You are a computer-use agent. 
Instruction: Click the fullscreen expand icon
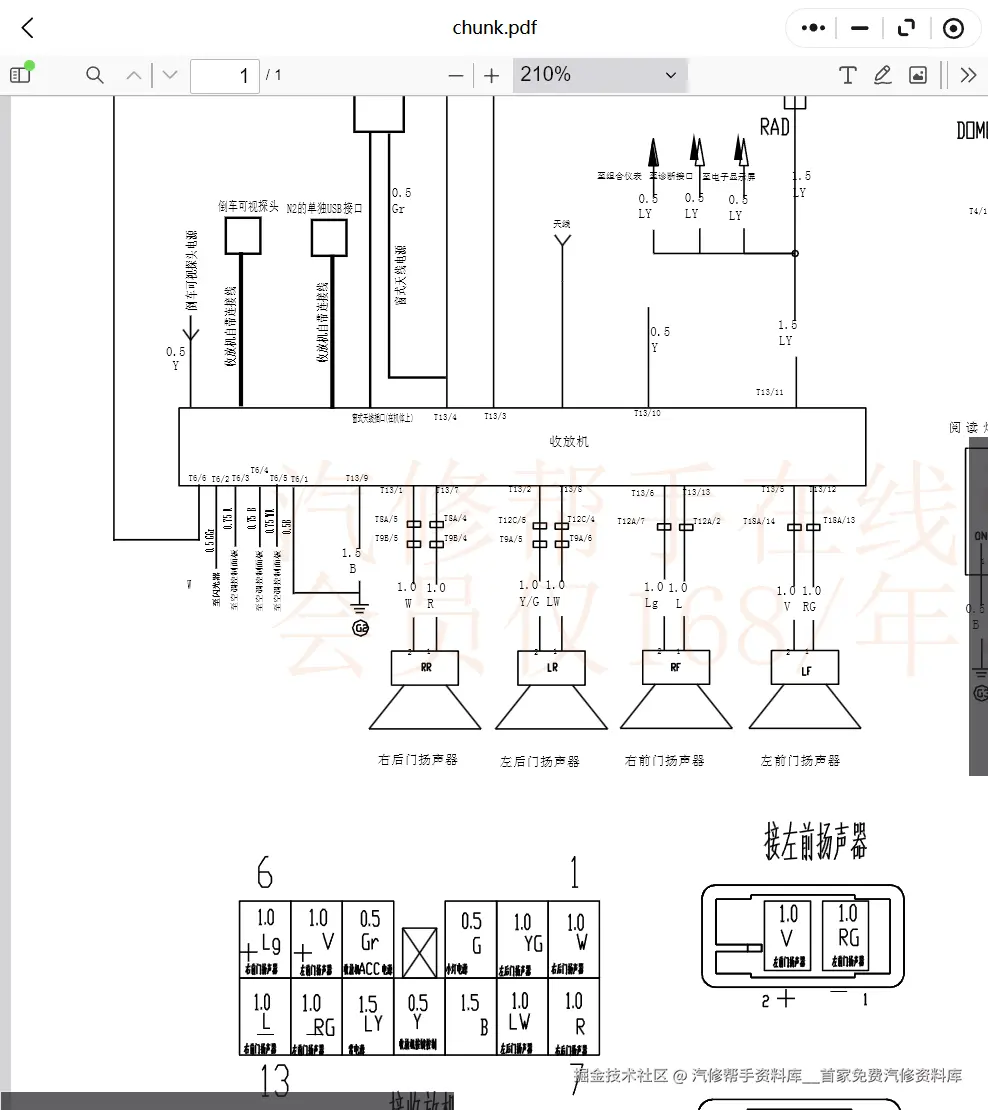pyautogui.click(x=906, y=28)
